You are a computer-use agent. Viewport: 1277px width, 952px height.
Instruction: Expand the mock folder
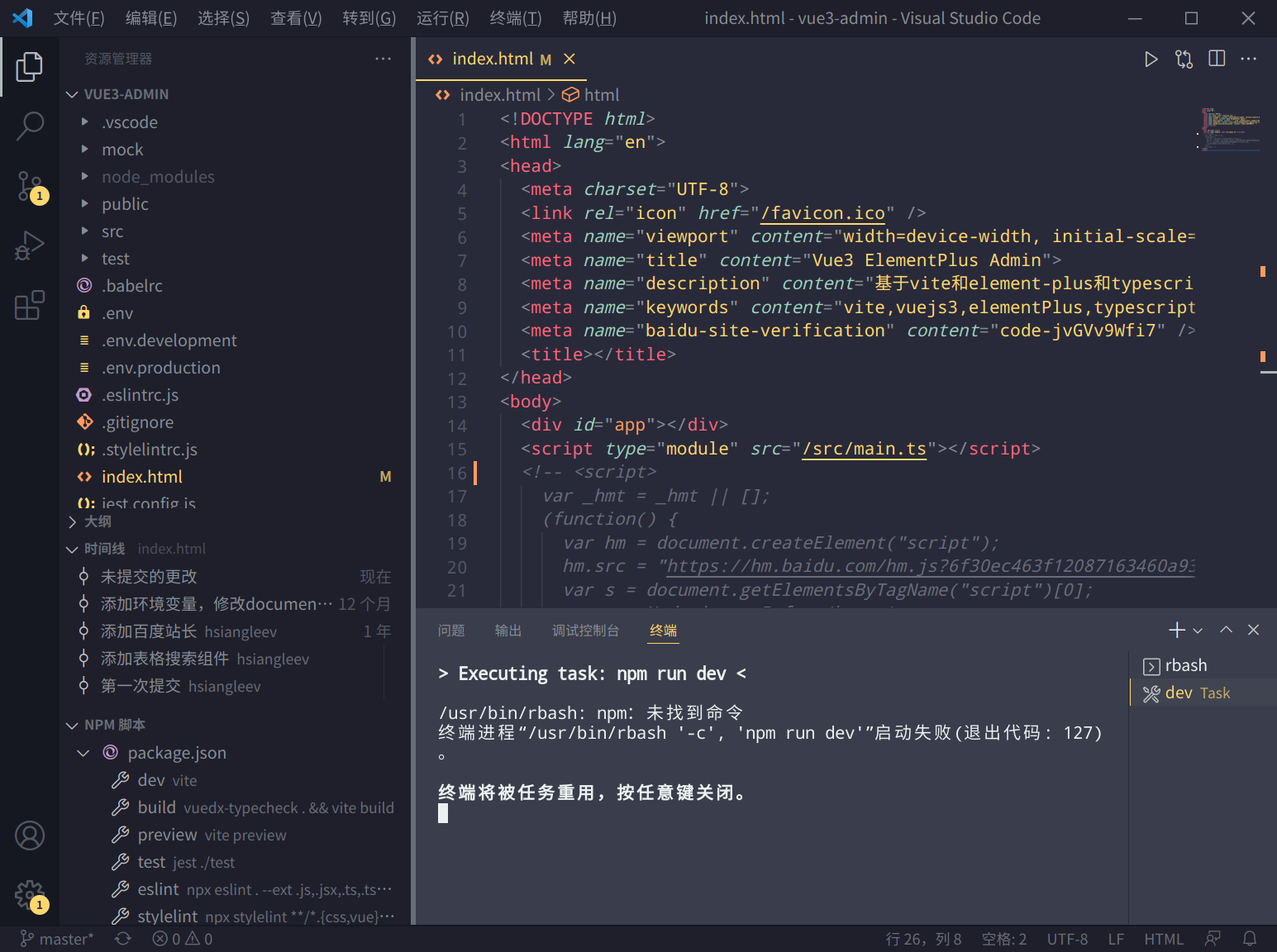236,150
